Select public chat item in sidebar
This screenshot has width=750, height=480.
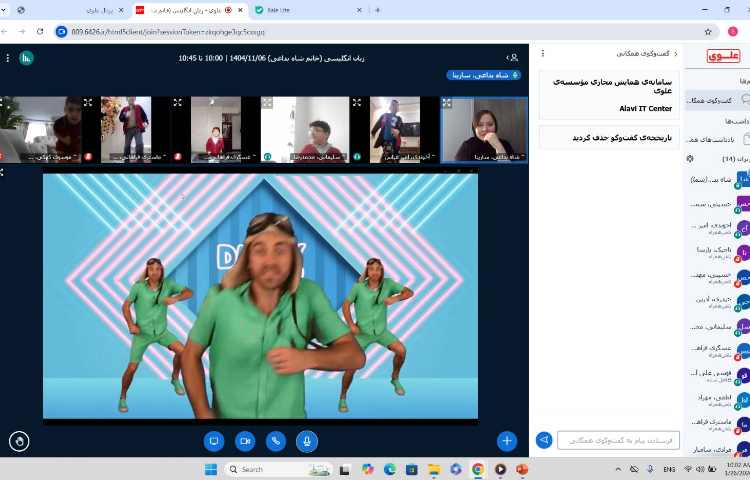point(720,101)
